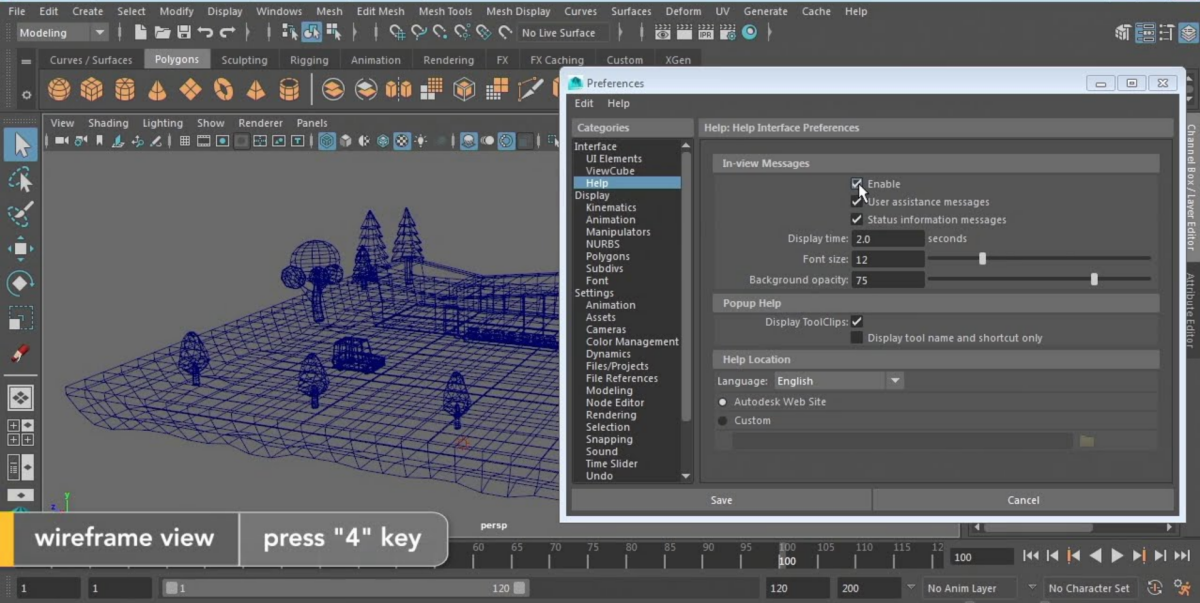Toggle the Modeling Toolkit icon top right
The width and height of the screenshot is (1200, 603).
(1123, 33)
